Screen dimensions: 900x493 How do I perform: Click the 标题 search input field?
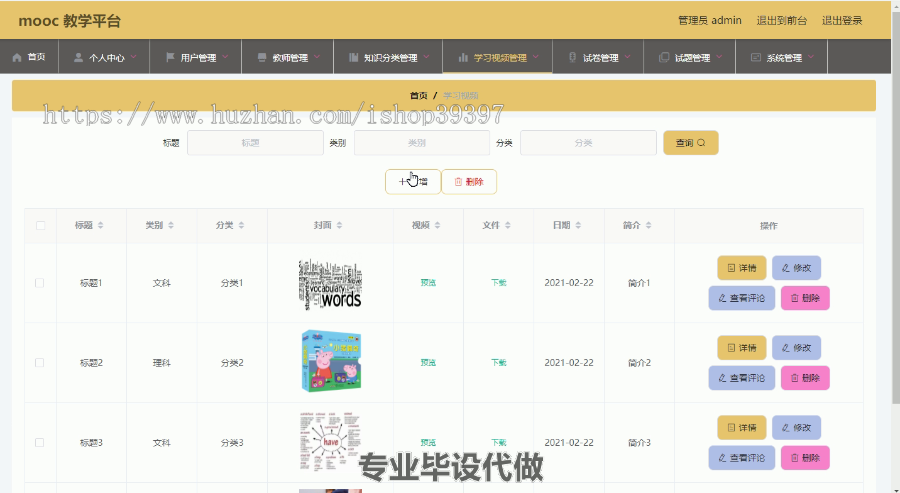pyautogui.click(x=255, y=143)
